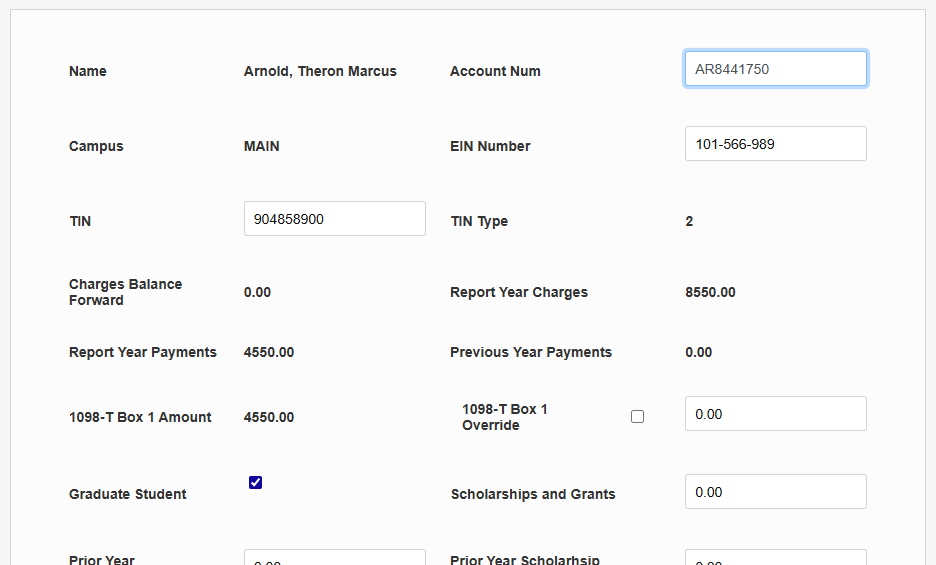The height and width of the screenshot is (565, 936).
Task: Click the TIN Type value 2
Action: 689,221
